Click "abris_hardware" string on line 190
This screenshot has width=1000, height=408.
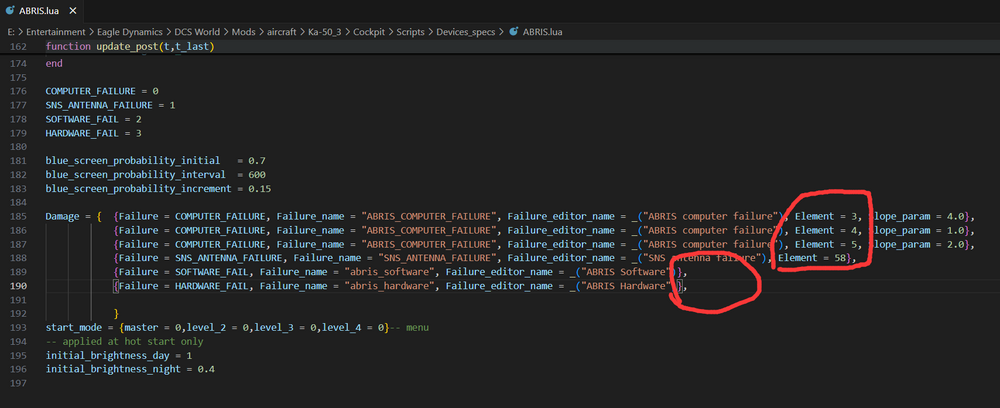(x=389, y=286)
